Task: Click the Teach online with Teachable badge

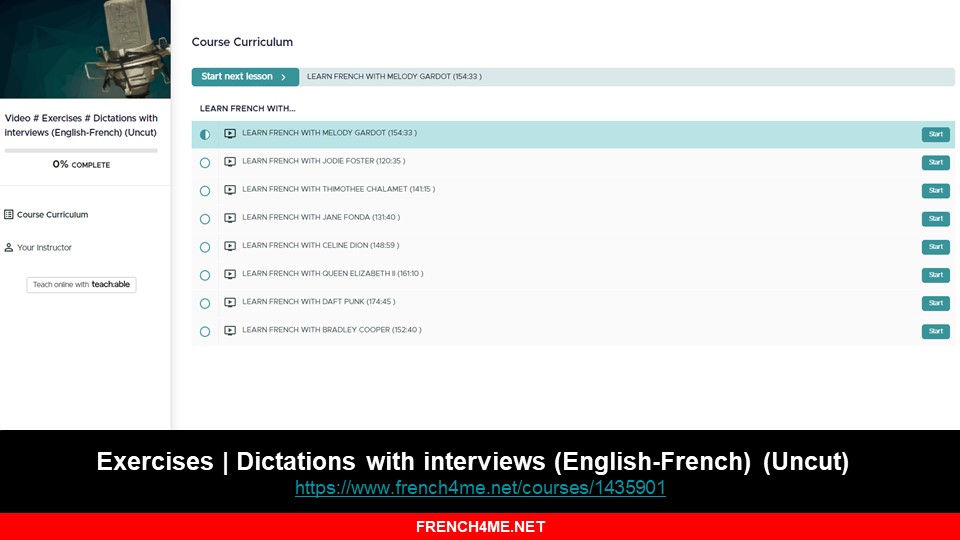Action: [x=81, y=285]
